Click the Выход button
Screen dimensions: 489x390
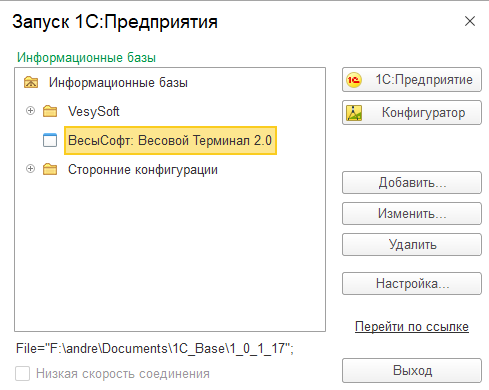(x=412, y=370)
